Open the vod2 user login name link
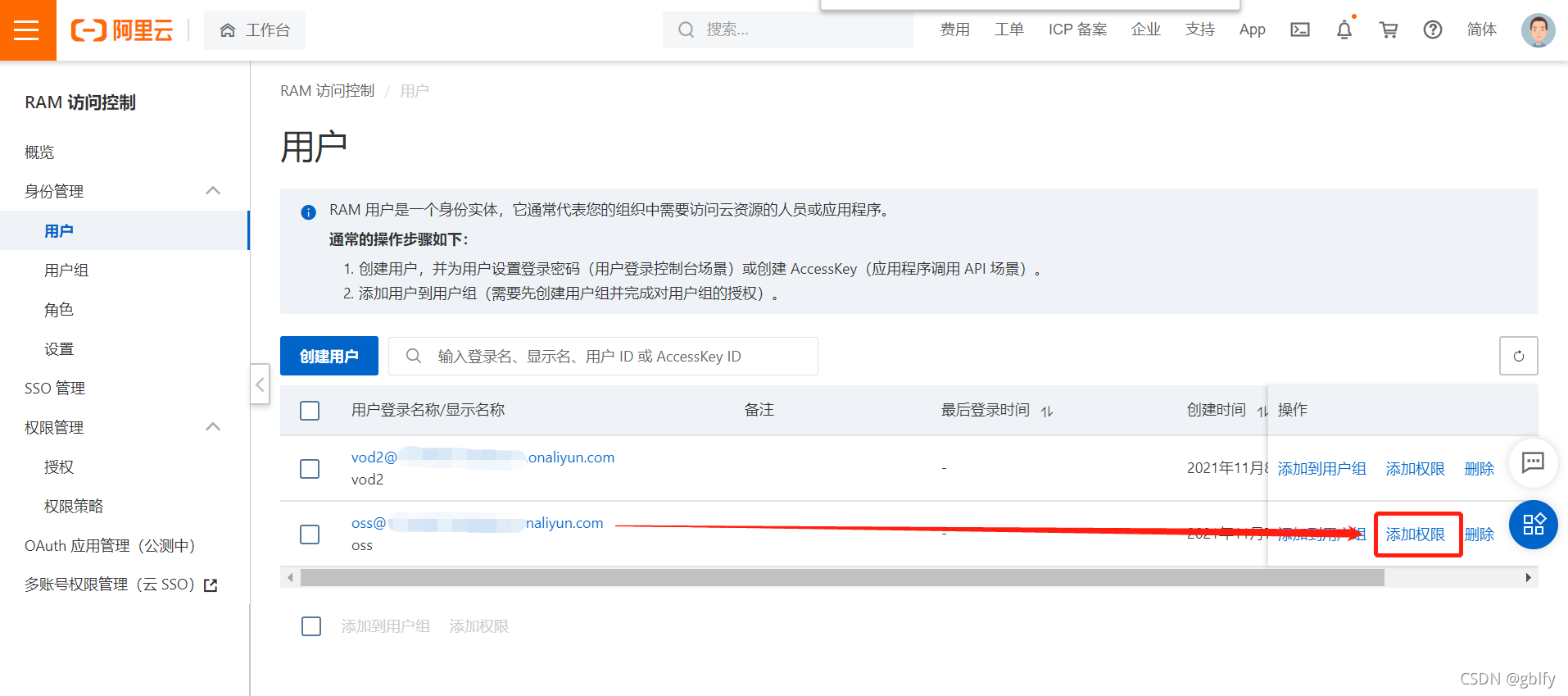 click(x=483, y=457)
